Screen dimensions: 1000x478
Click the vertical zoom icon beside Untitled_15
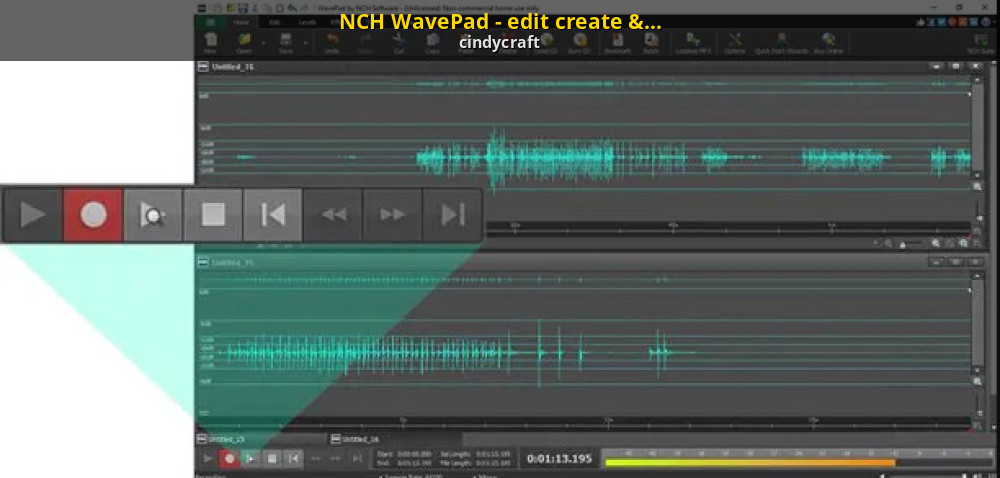[x=978, y=381]
